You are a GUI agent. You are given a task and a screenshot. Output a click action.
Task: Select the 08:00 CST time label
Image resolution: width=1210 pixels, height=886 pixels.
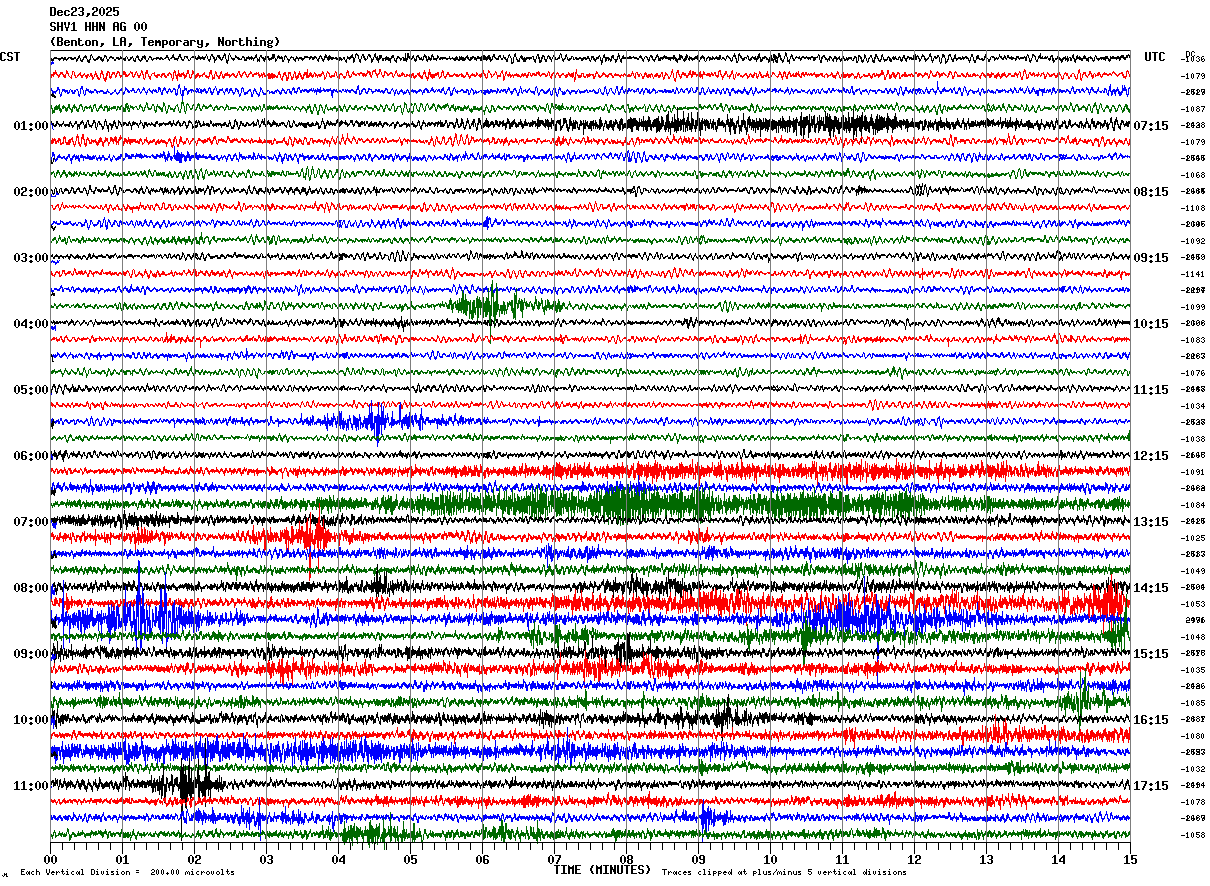tap(31, 588)
